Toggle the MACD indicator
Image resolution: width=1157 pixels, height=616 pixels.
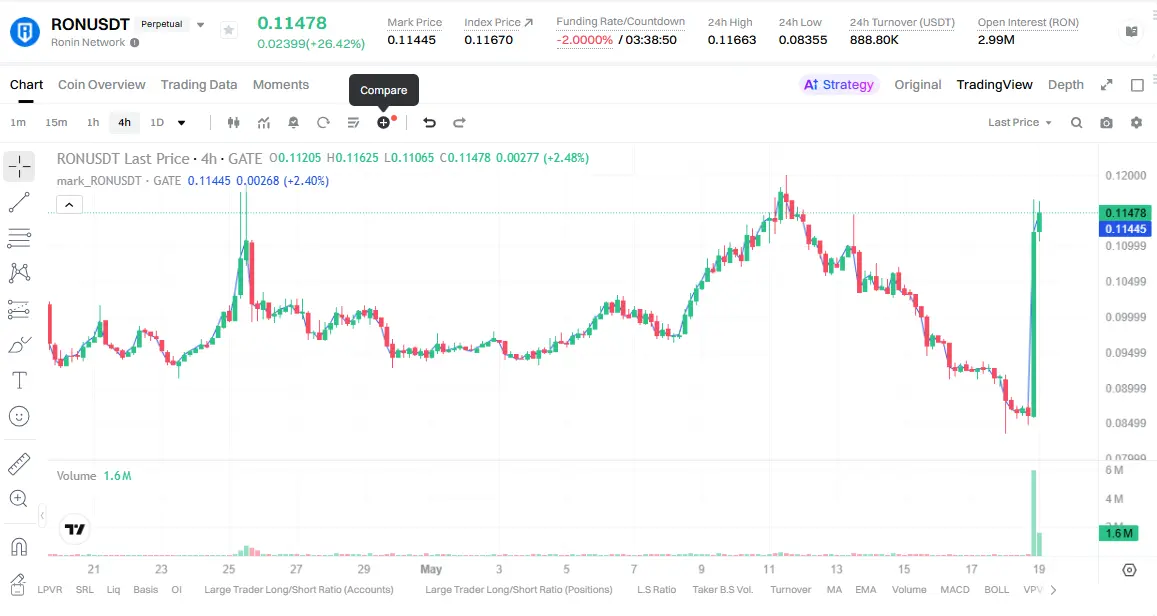(955, 589)
